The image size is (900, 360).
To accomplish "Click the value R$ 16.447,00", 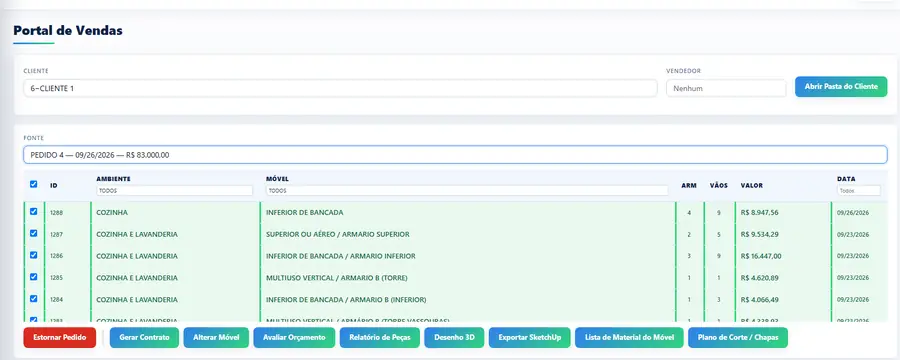I will (x=761, y=256).
